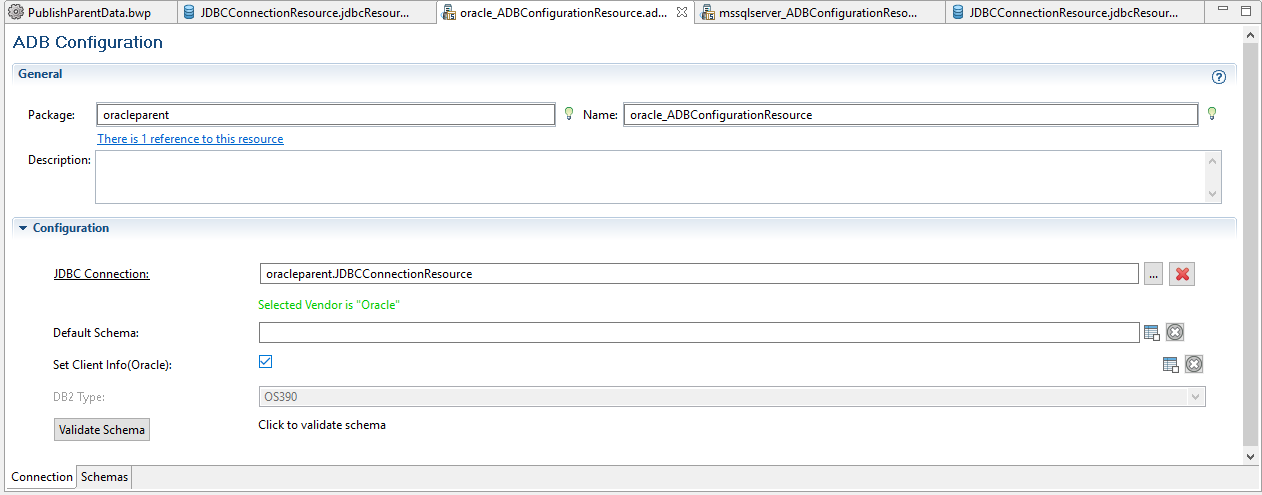
Task: Click the help icon in General section
Action: (x=1218, y=77)
